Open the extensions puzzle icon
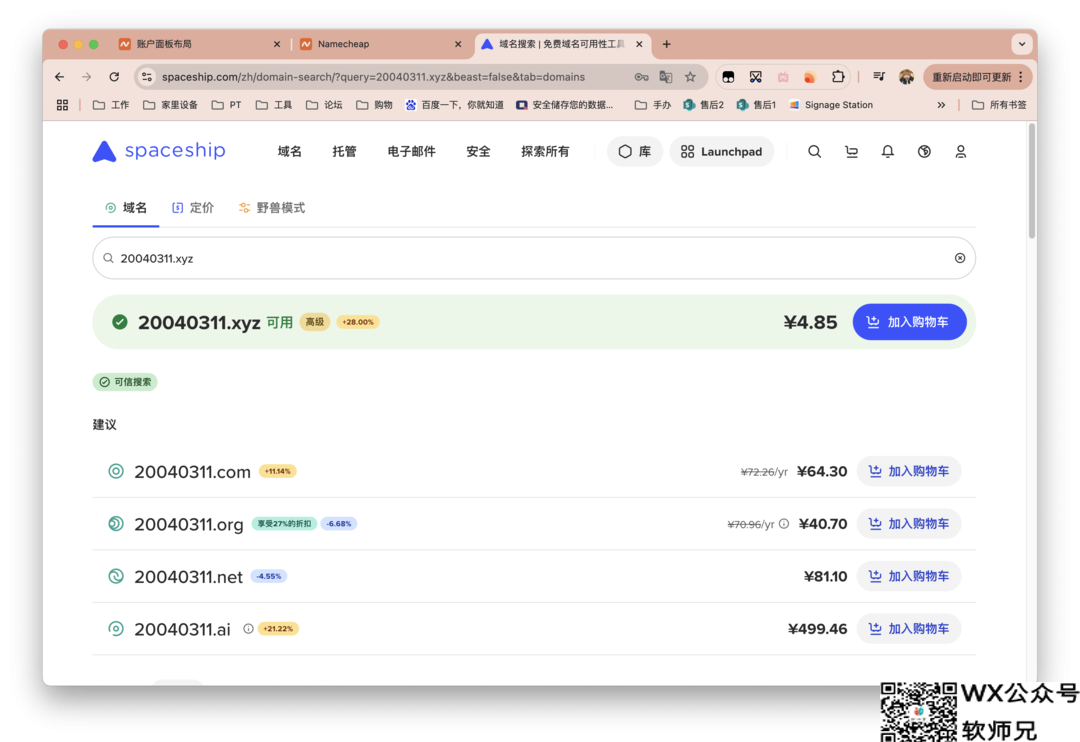This screenshot has height=742, width=1080. pos(838,77)
